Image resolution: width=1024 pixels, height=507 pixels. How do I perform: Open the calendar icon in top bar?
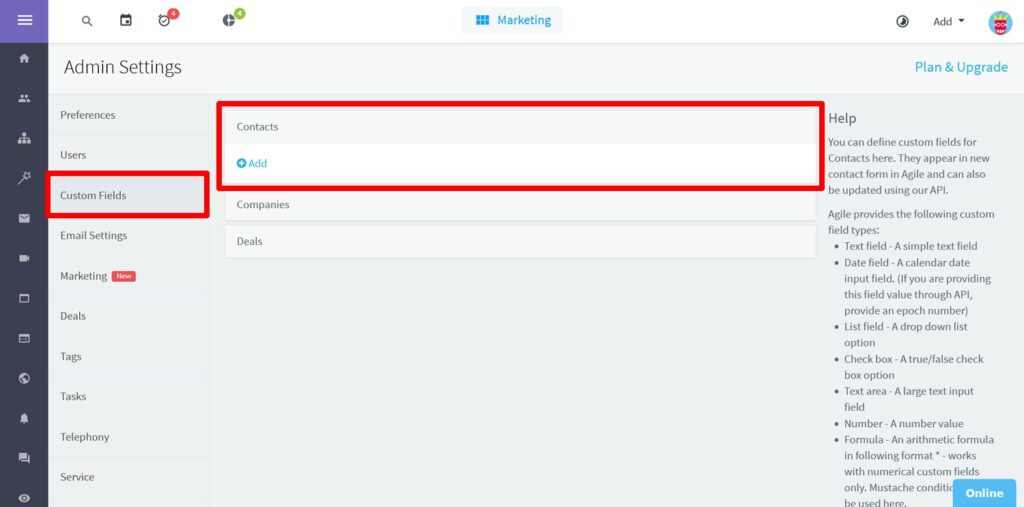(126, 21)
